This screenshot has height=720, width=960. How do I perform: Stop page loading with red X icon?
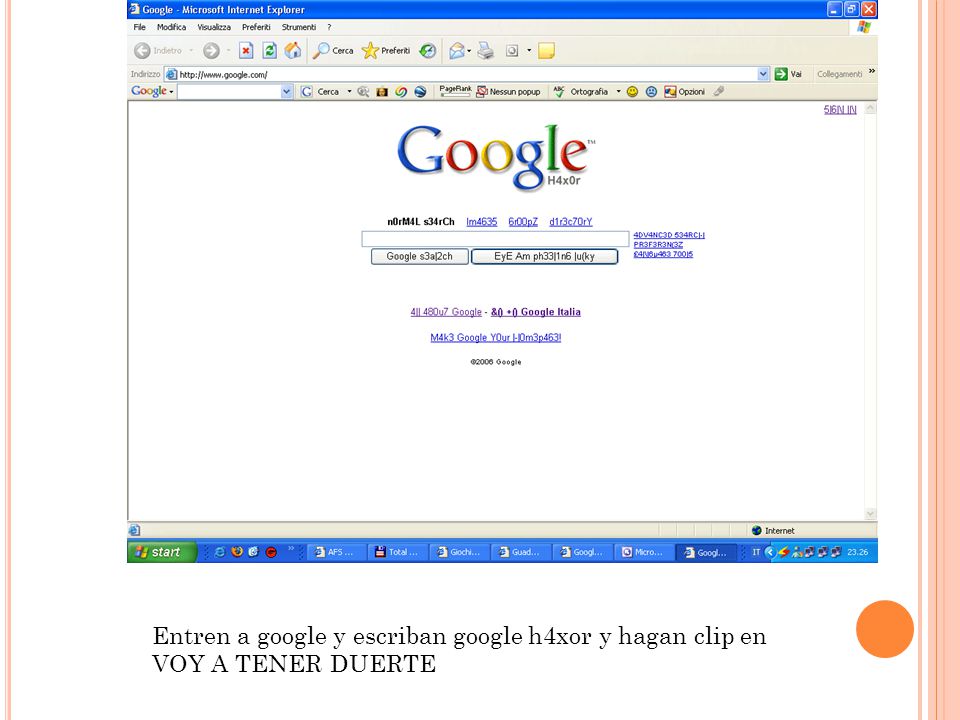(x=246, y=51)
